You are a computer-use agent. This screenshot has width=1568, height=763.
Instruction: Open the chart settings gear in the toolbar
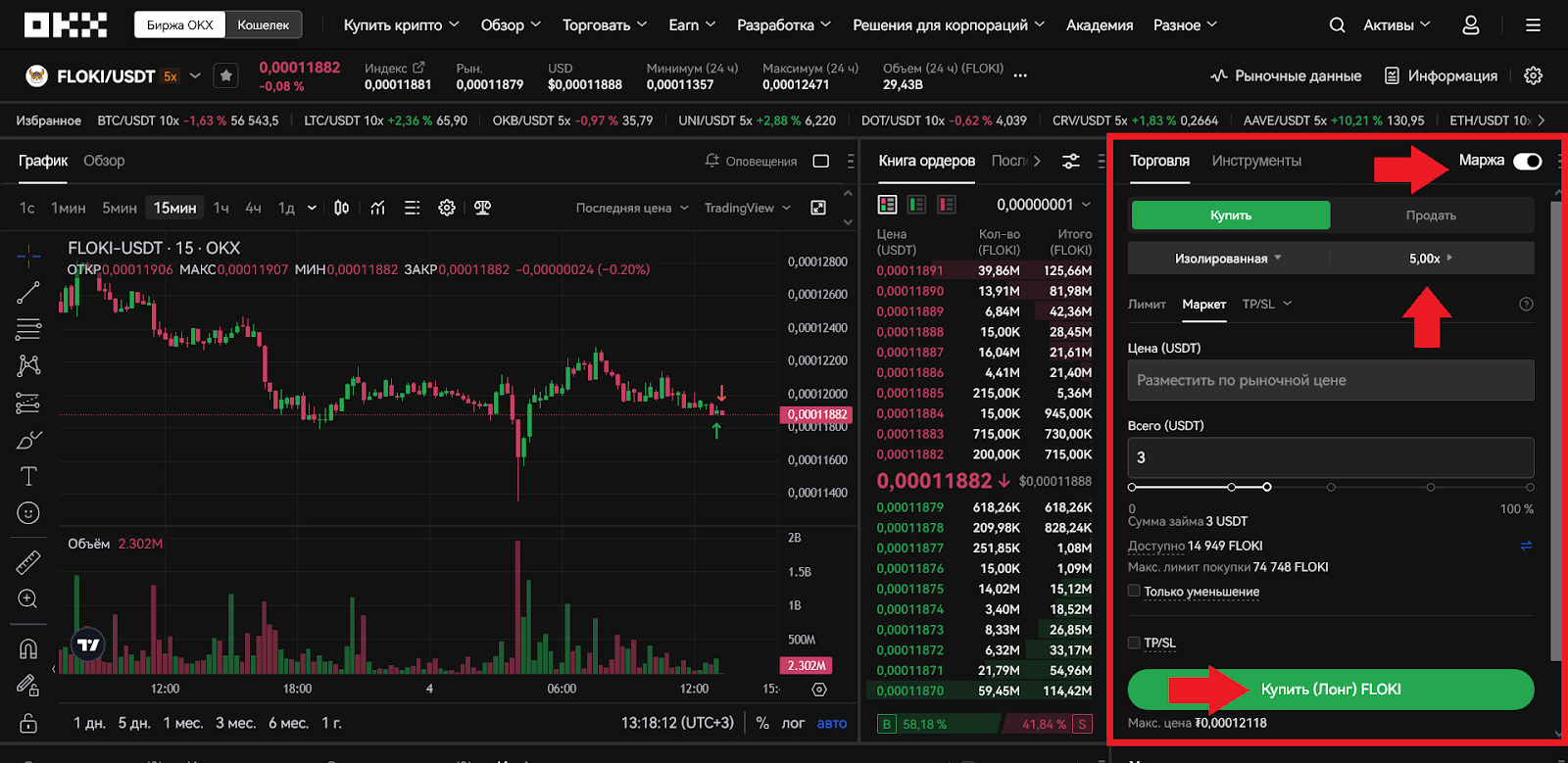click(447, 208)
